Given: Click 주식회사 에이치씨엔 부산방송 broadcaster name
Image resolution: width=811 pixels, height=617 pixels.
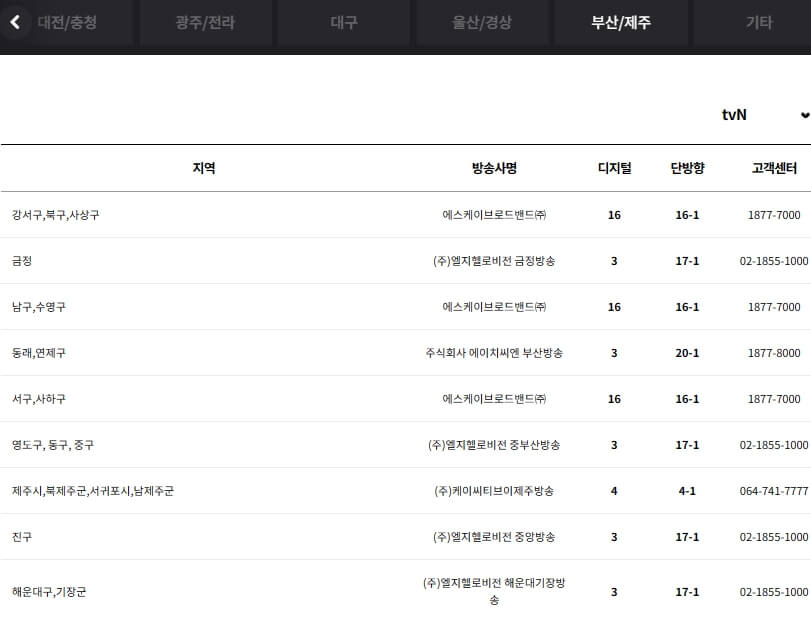Looking at the screenshot, I should (494, 353).
